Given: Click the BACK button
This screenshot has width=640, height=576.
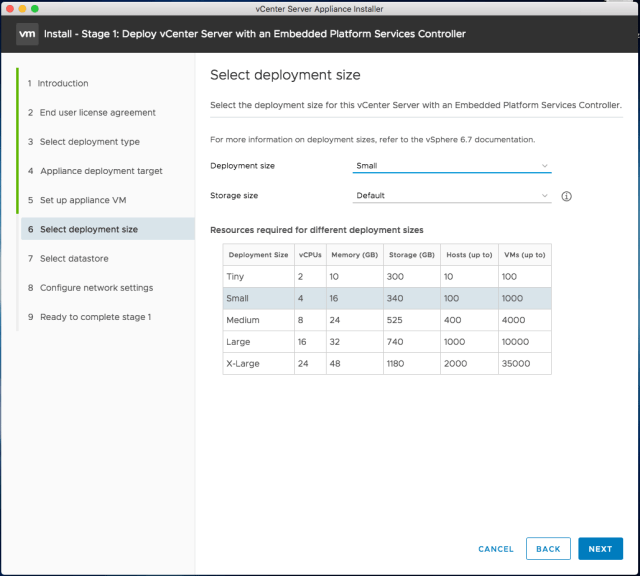Looking at the screenshot, I should coord(548,549).
